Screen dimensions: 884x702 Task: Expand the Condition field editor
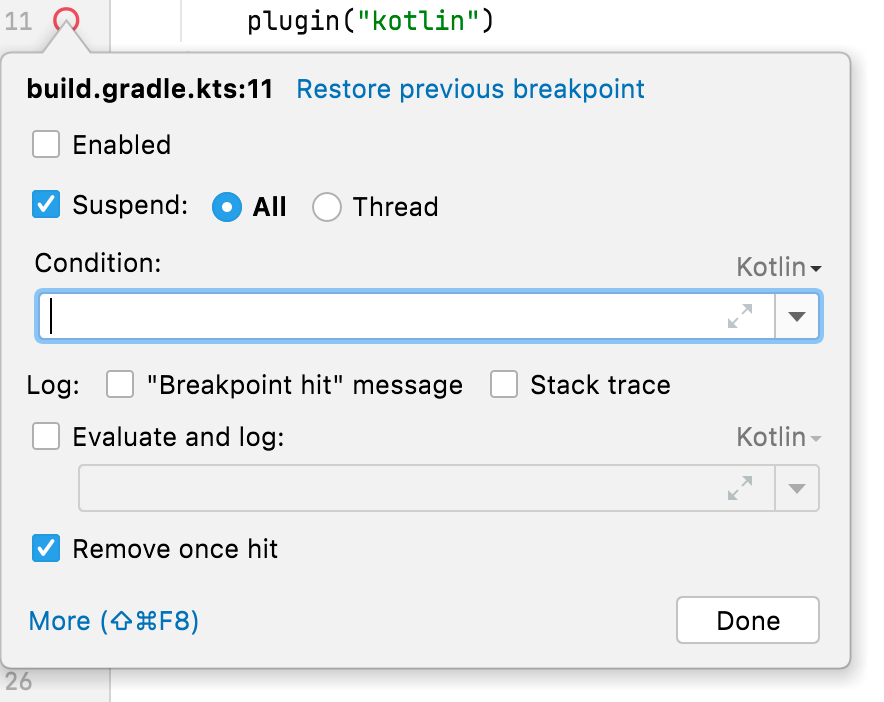740,317
